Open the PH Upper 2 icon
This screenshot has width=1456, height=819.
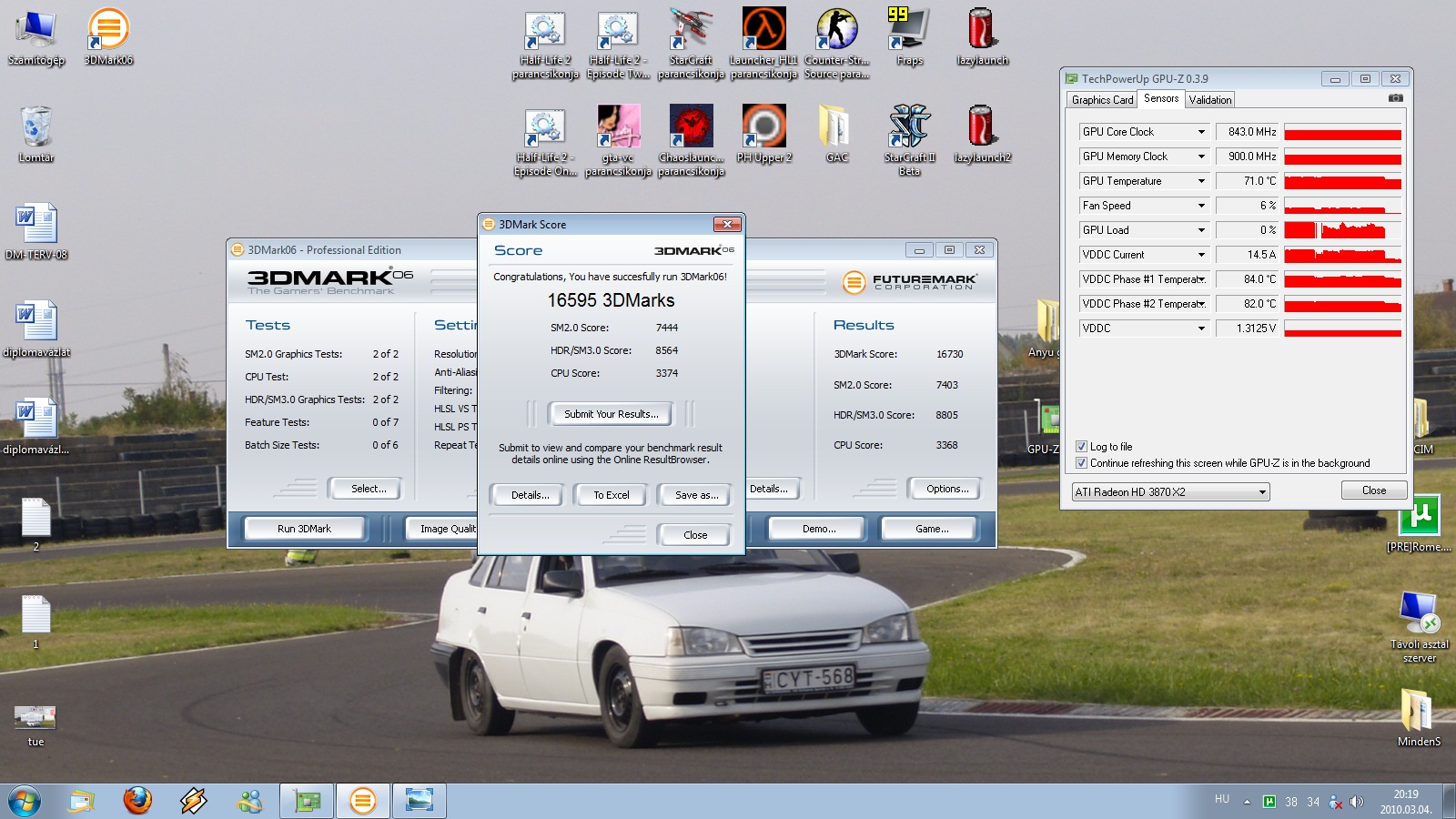763,134
